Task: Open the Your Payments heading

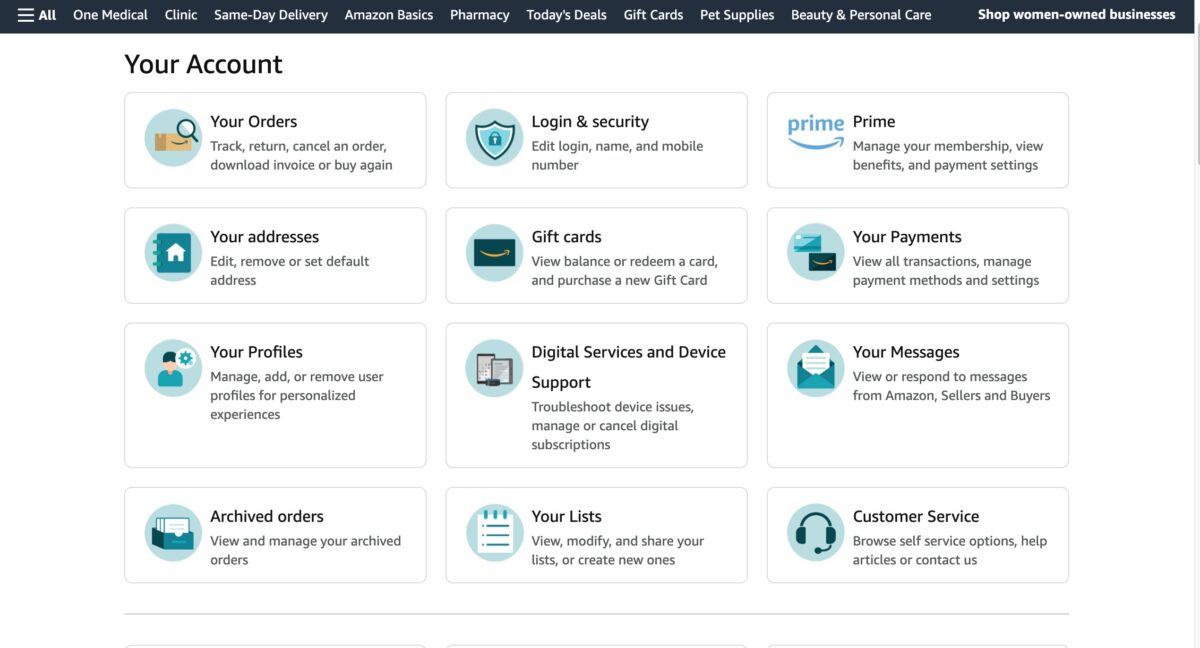Action: click(x=907, y=236)
